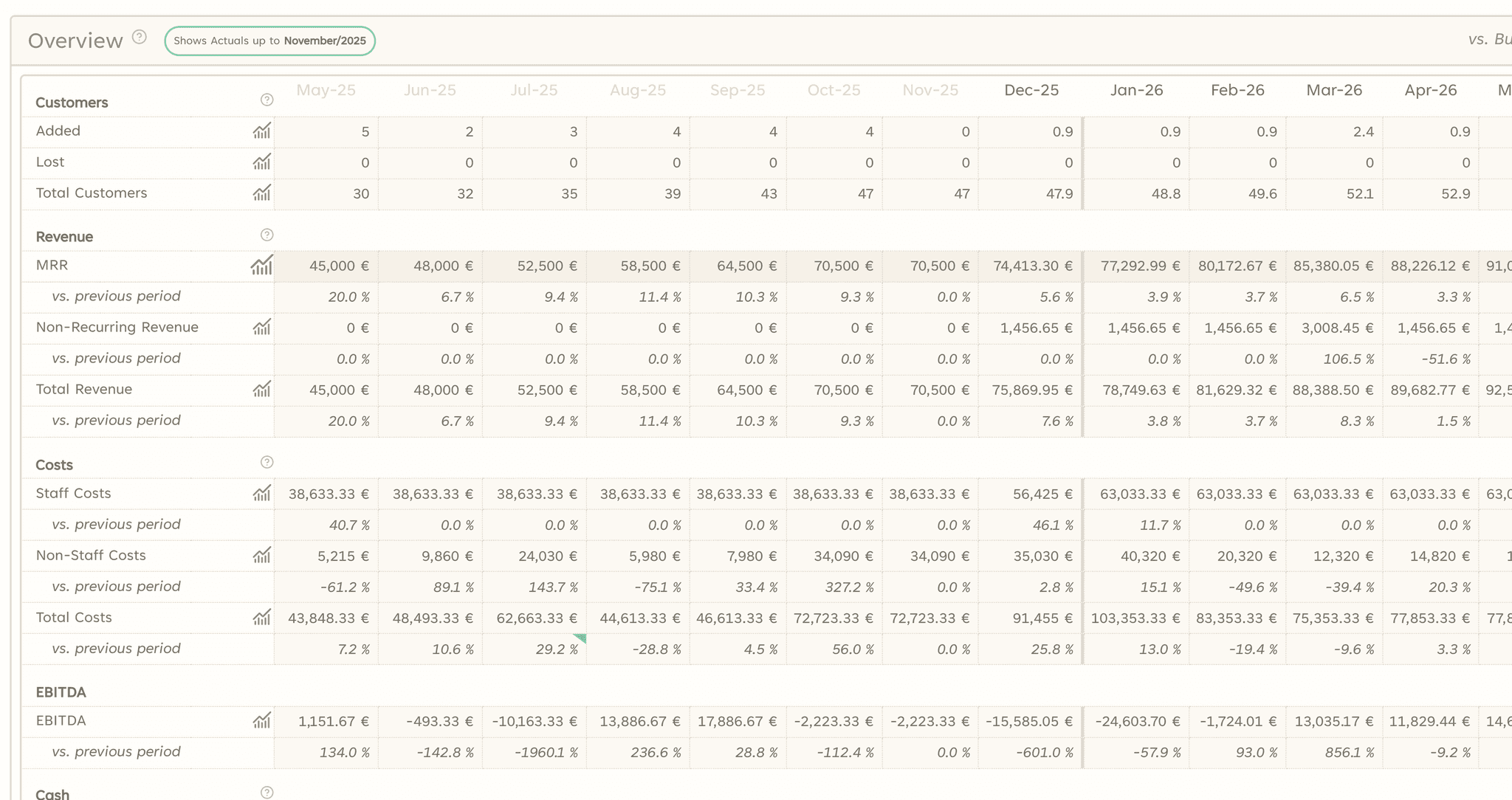Open the MRR chart icon
The image size is (1512, 800).
(x=262, y=266)
